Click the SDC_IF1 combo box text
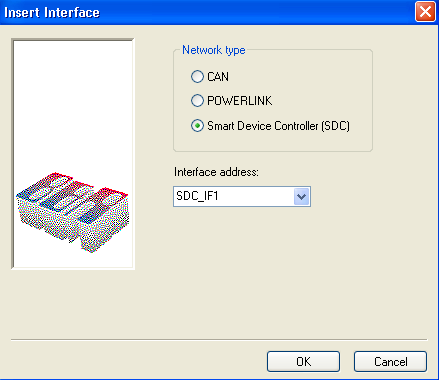 coord(197,196)
